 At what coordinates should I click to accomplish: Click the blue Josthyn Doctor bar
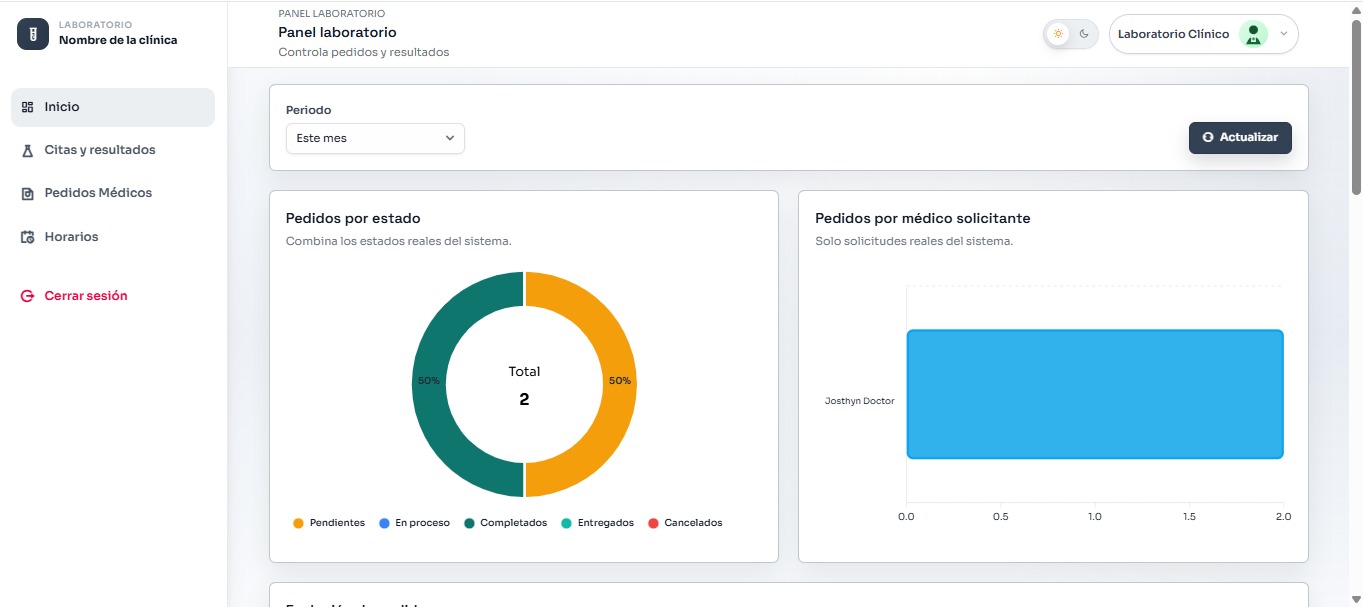coord(1095,394)
